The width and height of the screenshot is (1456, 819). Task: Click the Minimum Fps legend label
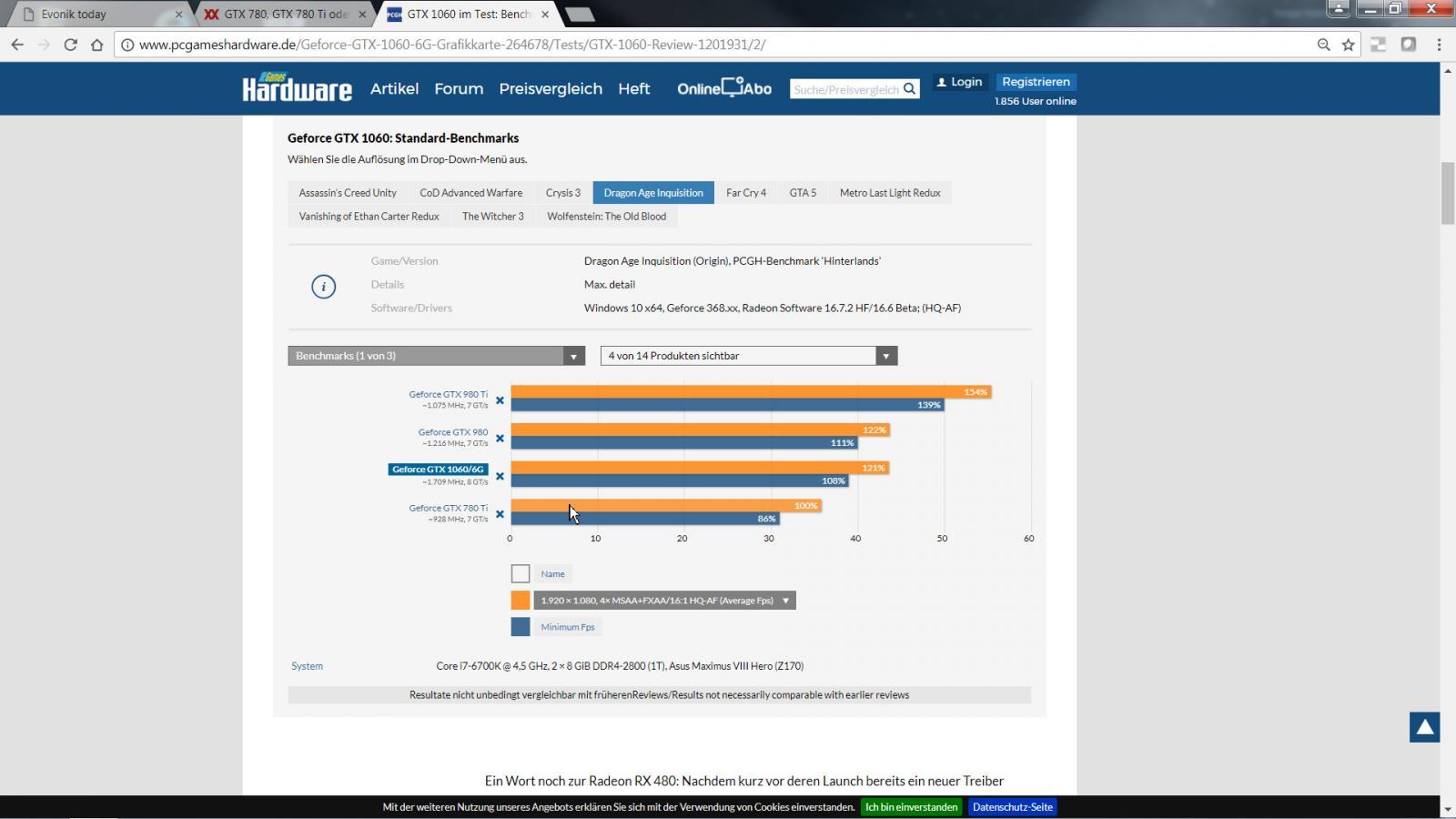pos(567,627)
